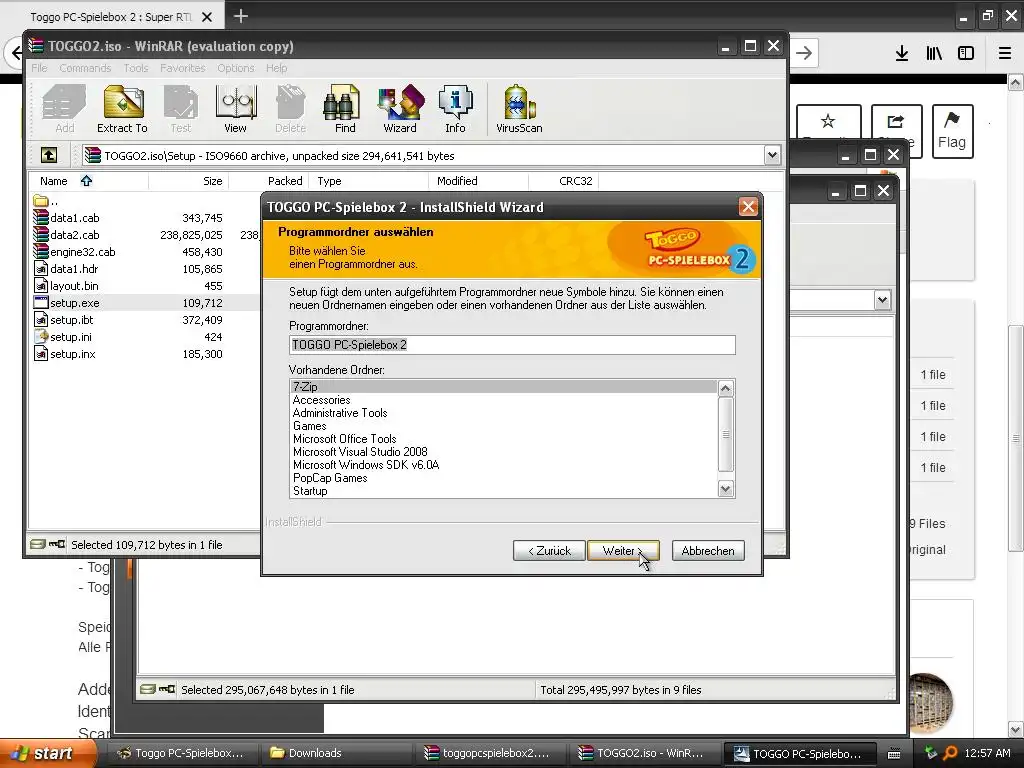Click the folder list scroll-up arrow

coord(726,389)
